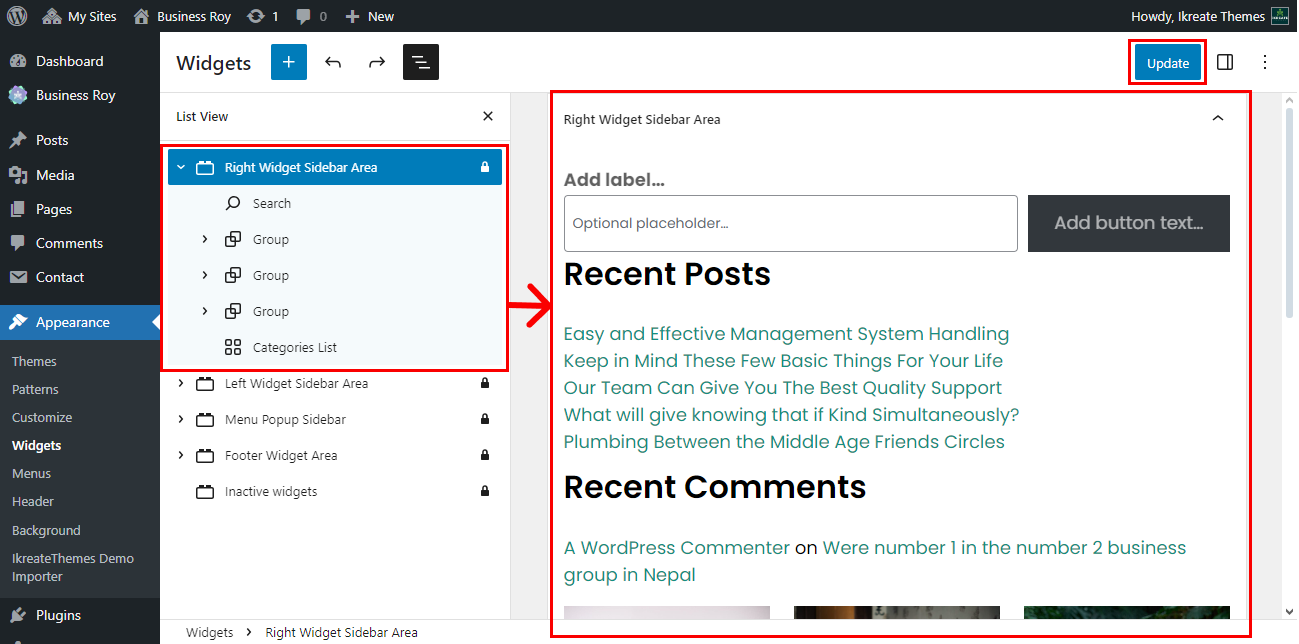The image size is (1299, 644).
Task: Open the comments bubble in admin bar
Action: click(310, 16)
